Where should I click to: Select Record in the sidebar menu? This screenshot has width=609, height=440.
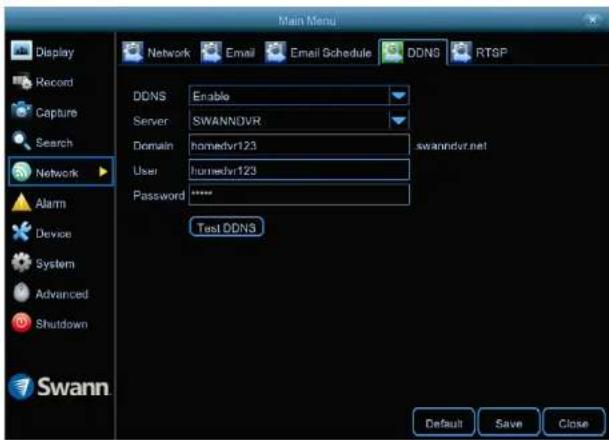coord(54,82)
